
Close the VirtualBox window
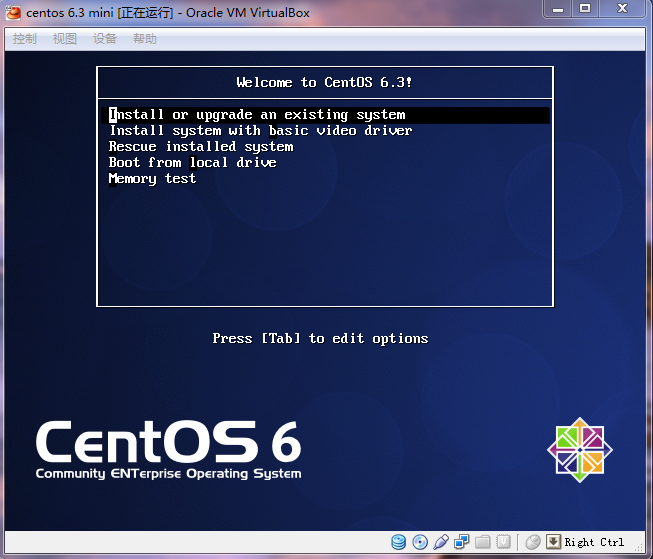pyautogui.click(x=622, y=9)
